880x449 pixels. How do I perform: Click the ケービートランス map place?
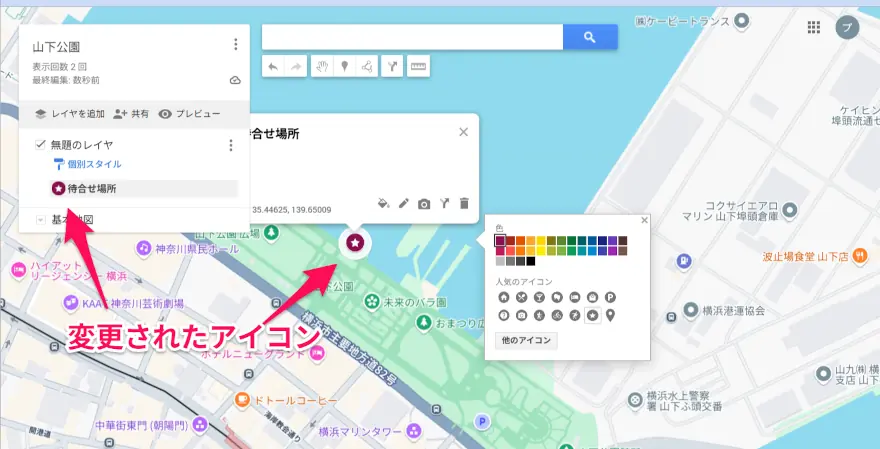(x=693, y=22)
